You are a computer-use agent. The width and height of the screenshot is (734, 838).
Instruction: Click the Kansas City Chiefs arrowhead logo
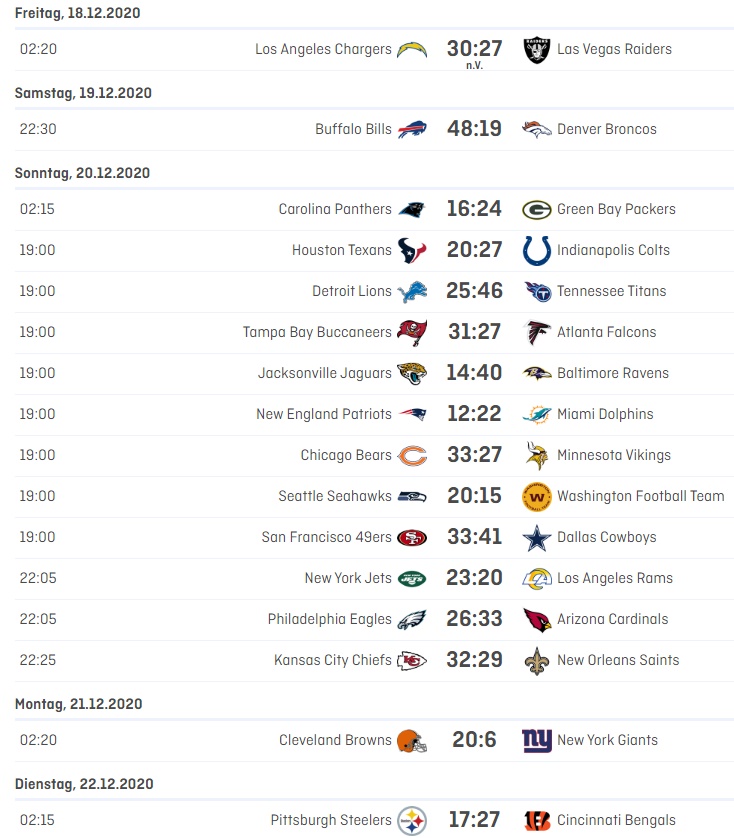point(412,661)
